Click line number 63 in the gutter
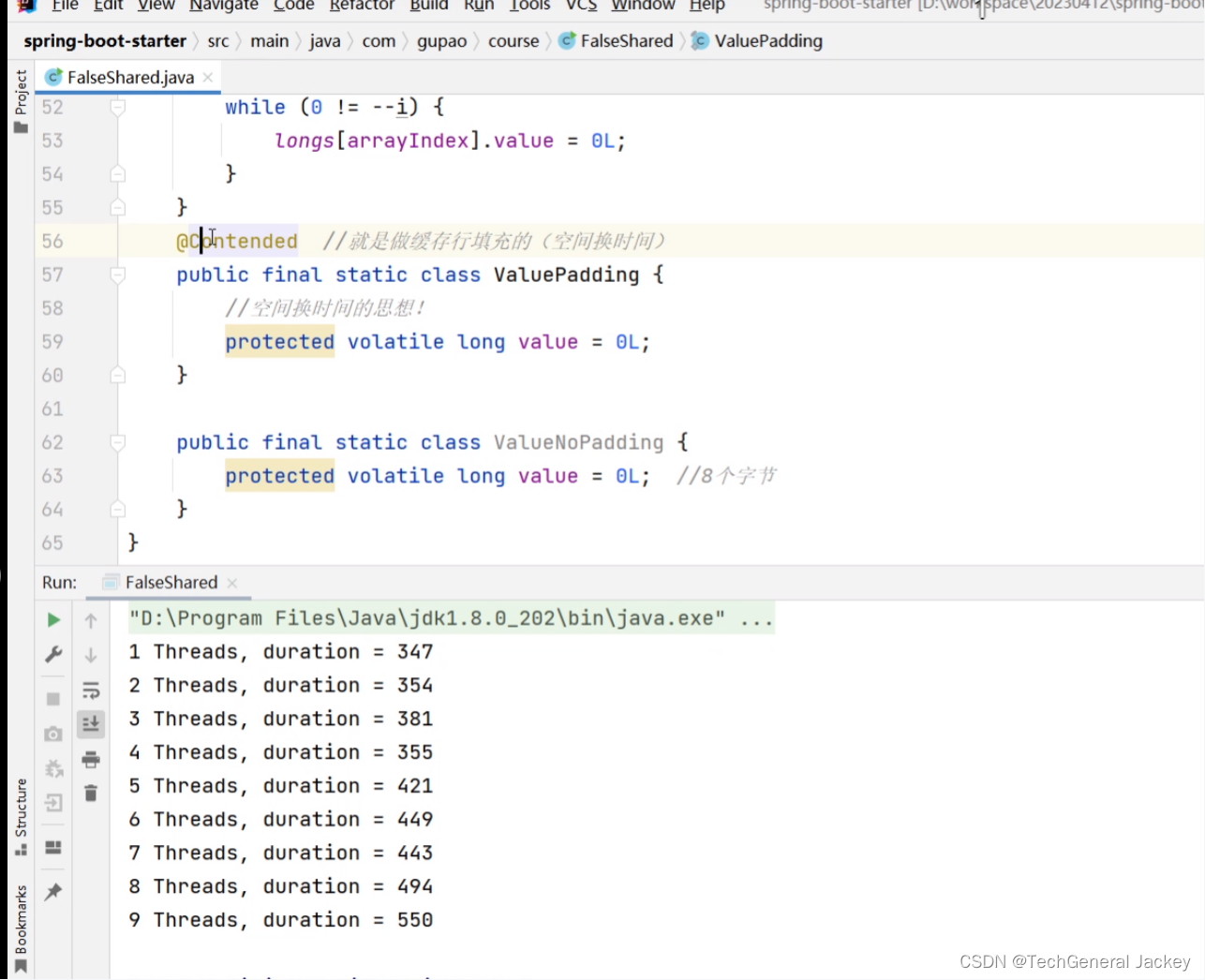1205x980 pixels. pyautogui.click(x=52, y=476)
